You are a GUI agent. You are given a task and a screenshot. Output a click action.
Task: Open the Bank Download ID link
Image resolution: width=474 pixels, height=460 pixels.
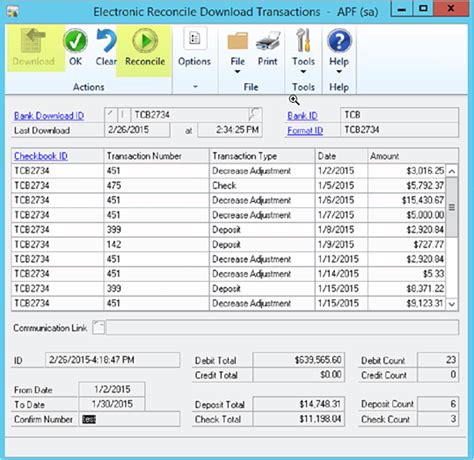click(x=49, y=116)
